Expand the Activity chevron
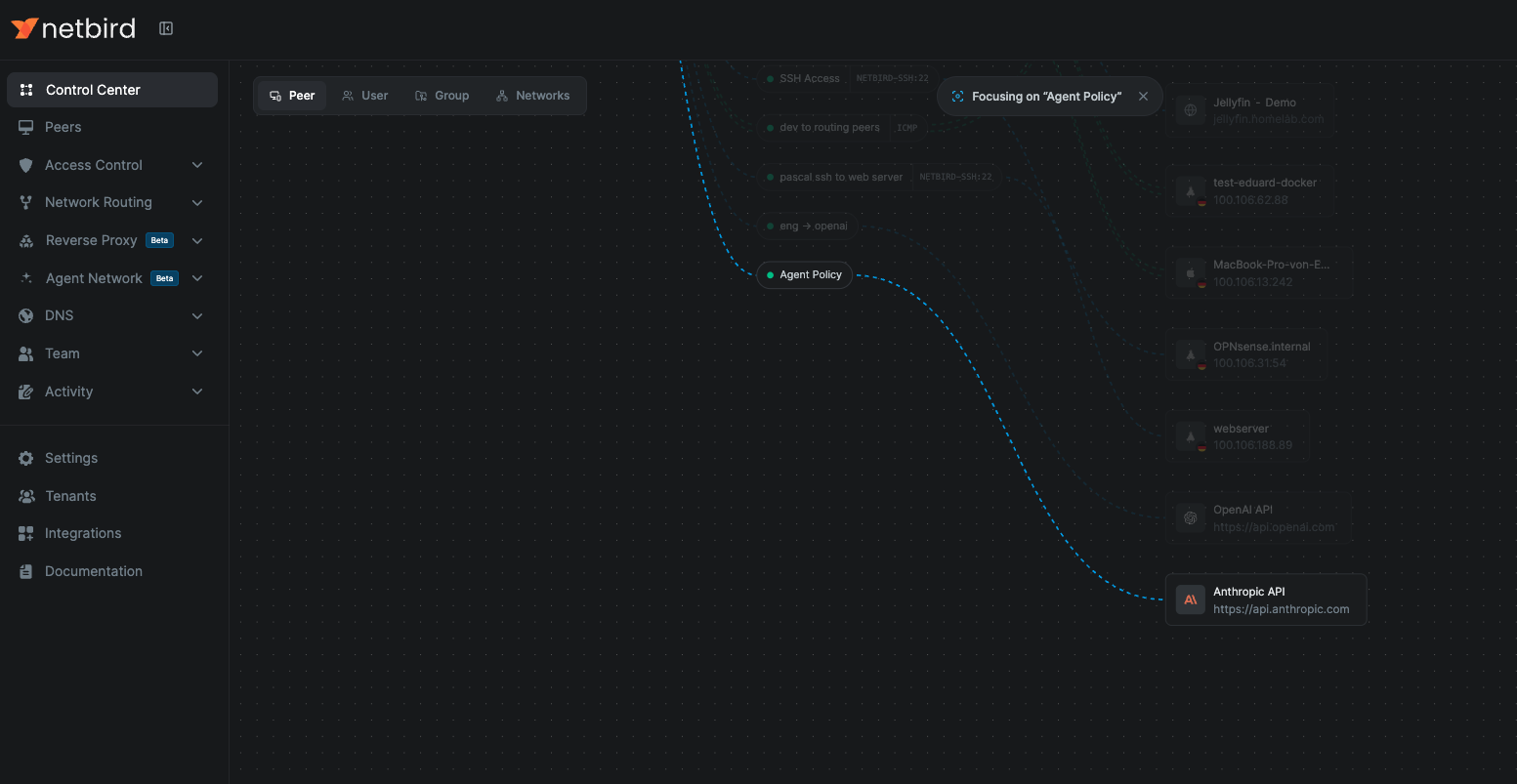 197,392
